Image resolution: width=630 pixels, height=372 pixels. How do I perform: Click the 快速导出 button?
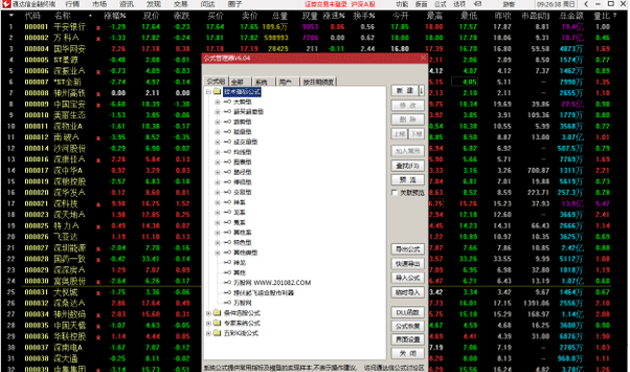pos(408,264)
